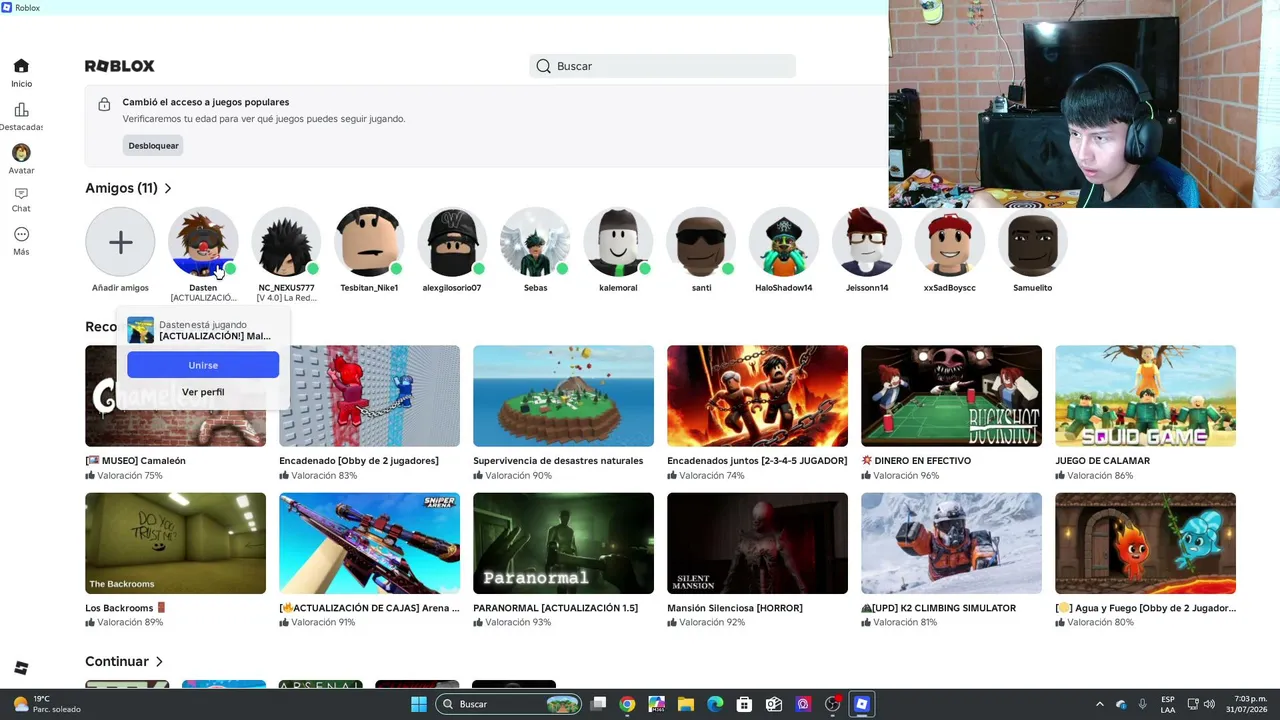This screenshot has width=1280, height=720.
Task: Open K2 CLIMBING SIMULATOR thumbnail
Action: pyautogui.click(x=951, y=543)
